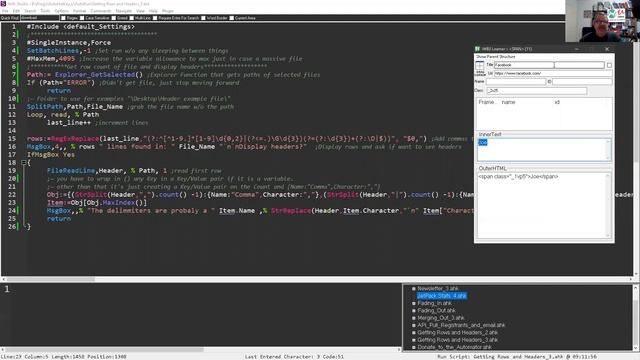Toggle the Word Border checkbox
This screenshot has height=360, width=640.
(x=203, y=18)
